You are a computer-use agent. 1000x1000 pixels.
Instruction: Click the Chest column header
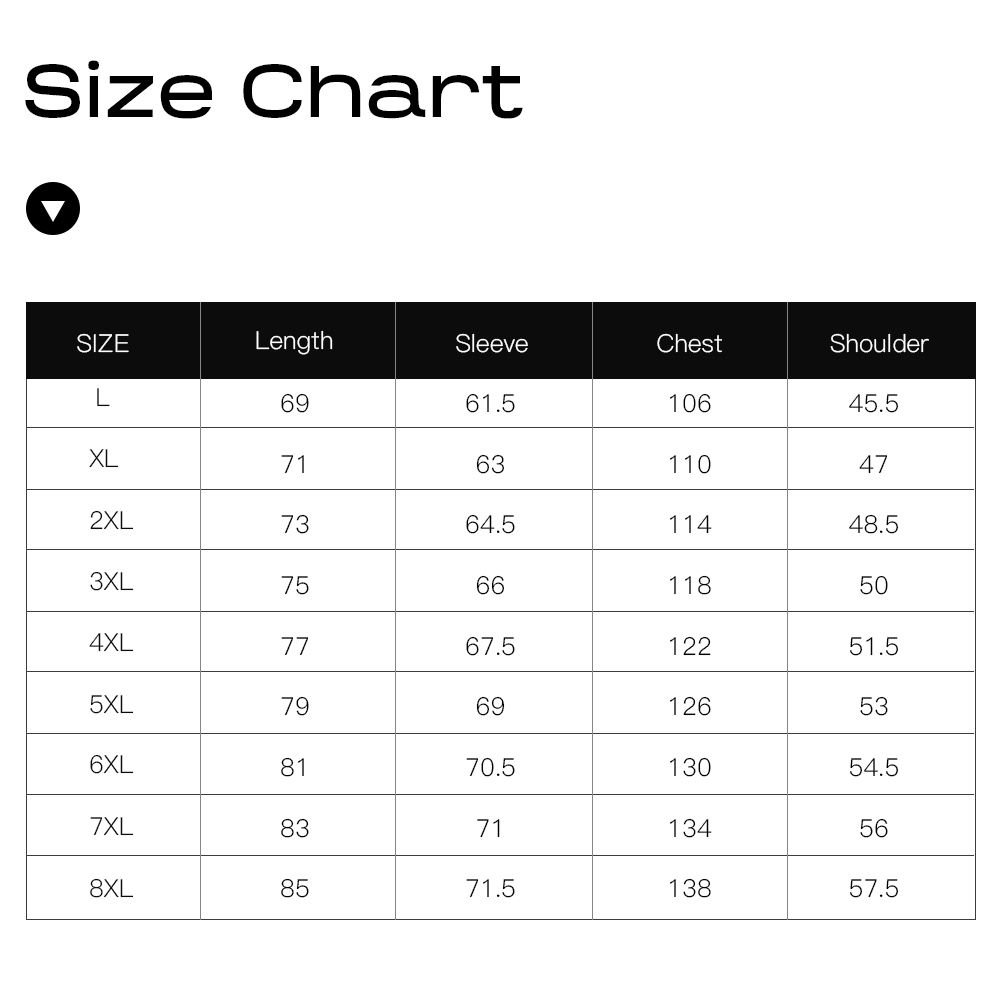tap(688, 344)
